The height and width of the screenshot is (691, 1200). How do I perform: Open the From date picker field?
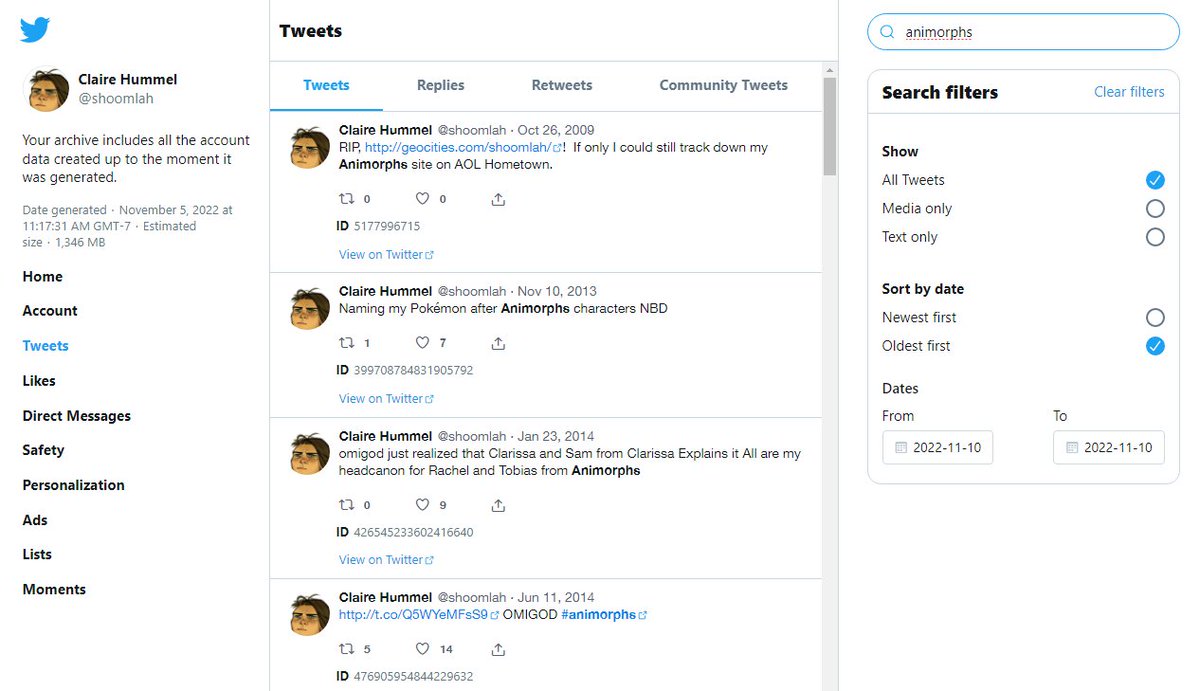(x=937, y=448)
